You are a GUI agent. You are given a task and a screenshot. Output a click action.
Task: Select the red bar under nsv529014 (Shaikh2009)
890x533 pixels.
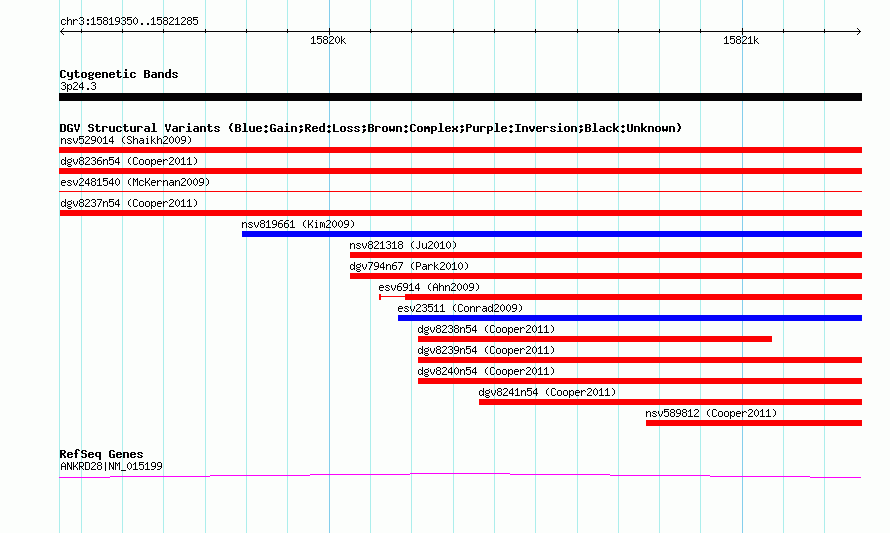(460, 150)
